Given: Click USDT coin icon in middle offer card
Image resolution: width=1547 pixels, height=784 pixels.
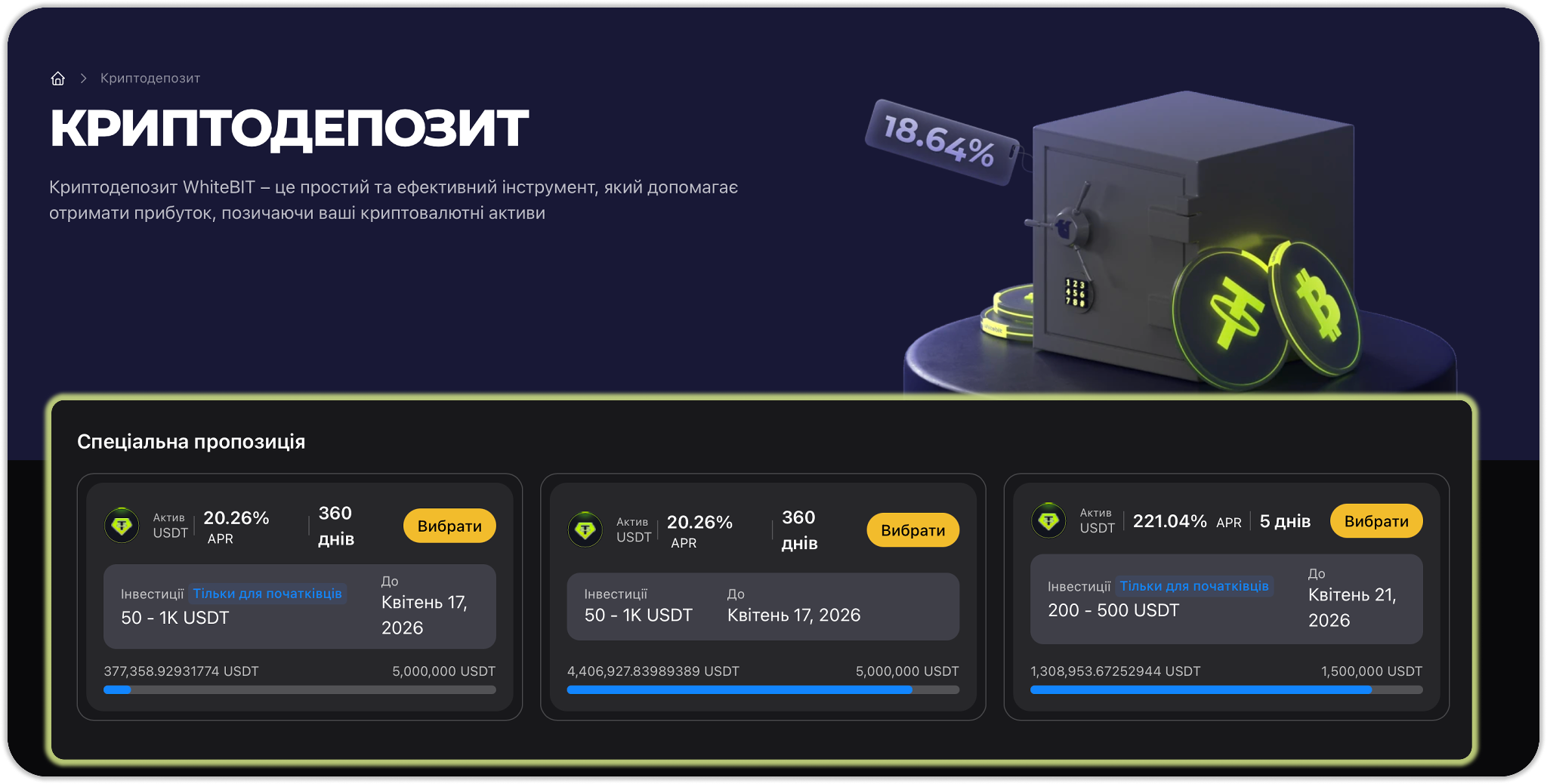Looking at the screenshot, I should 585,529.
